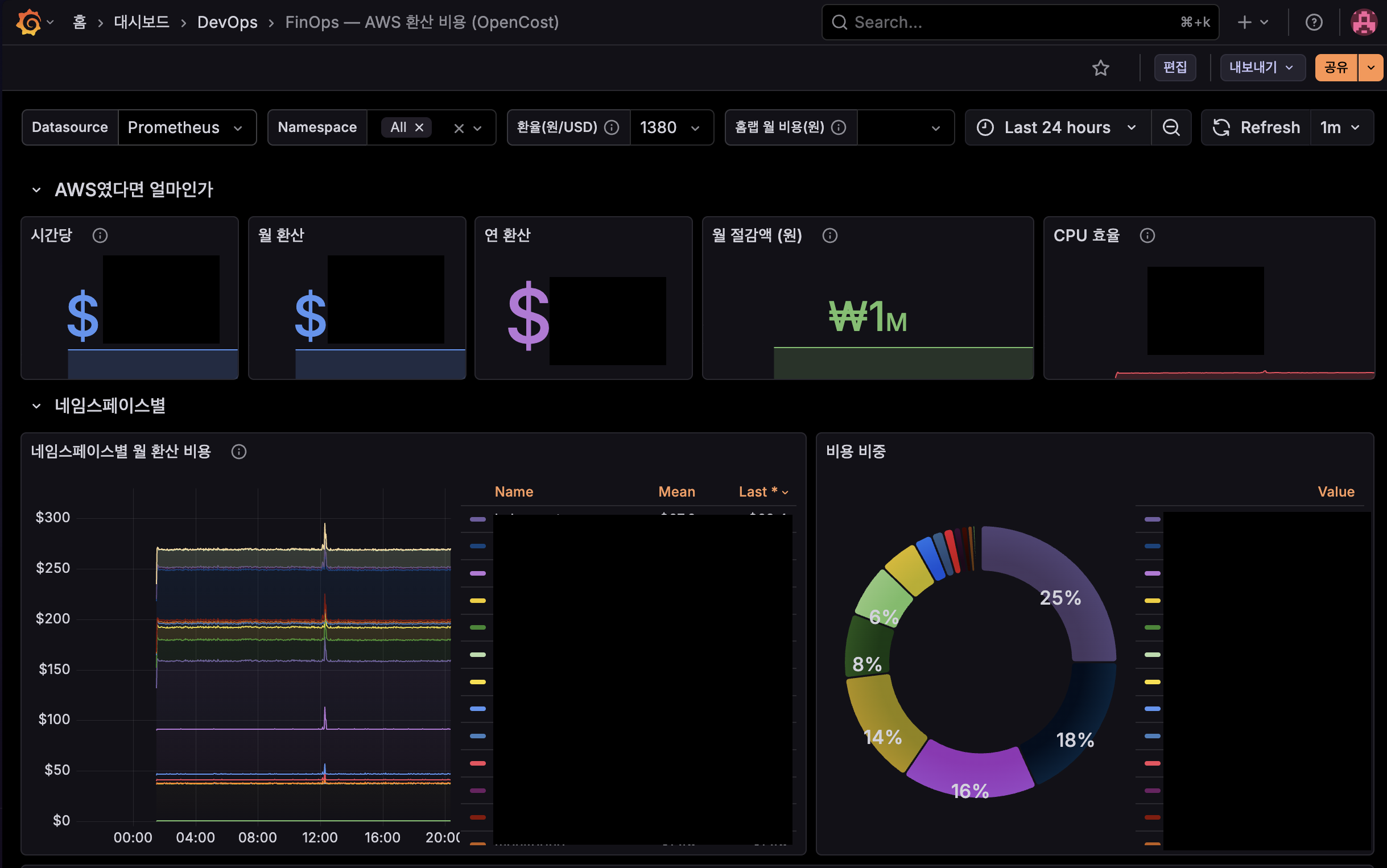Go to DevOps folder breadcrumb
Viewport: 1387px width, 868px height.
click(228, 22)
